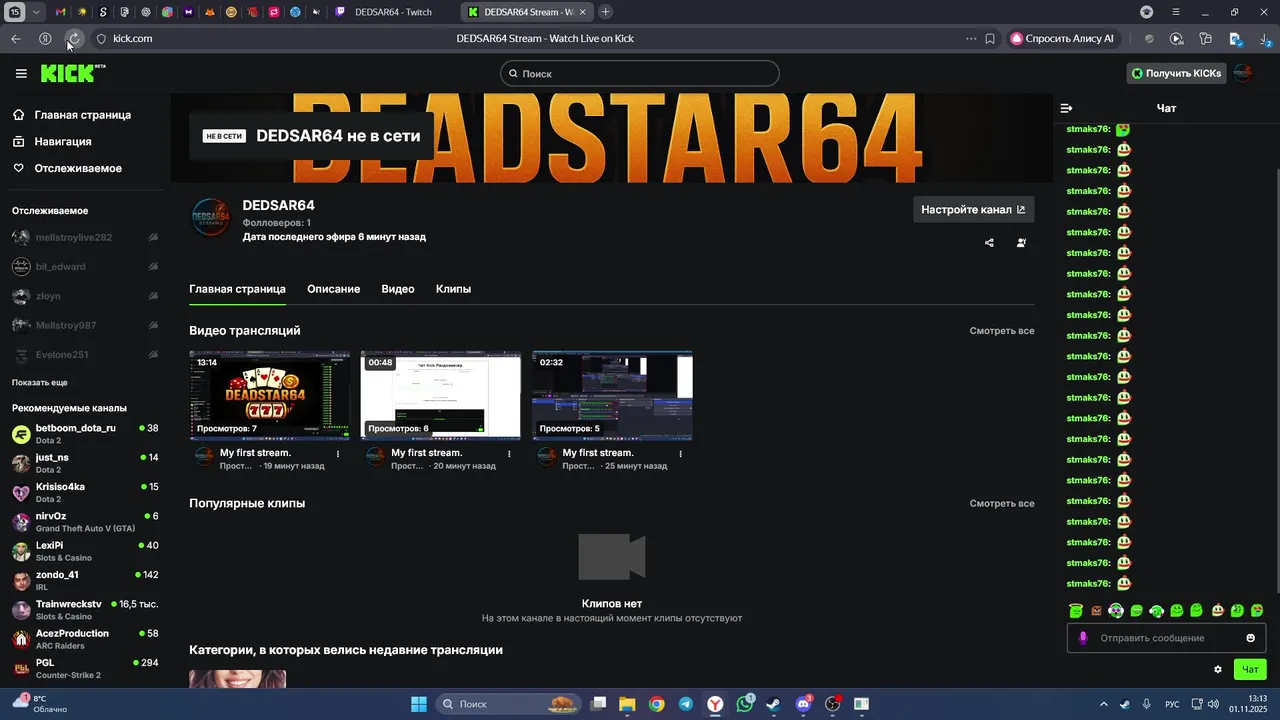Toggle notifications for Evelone251
This screenshot has width=1280, height=720.
tap(153, 355)
